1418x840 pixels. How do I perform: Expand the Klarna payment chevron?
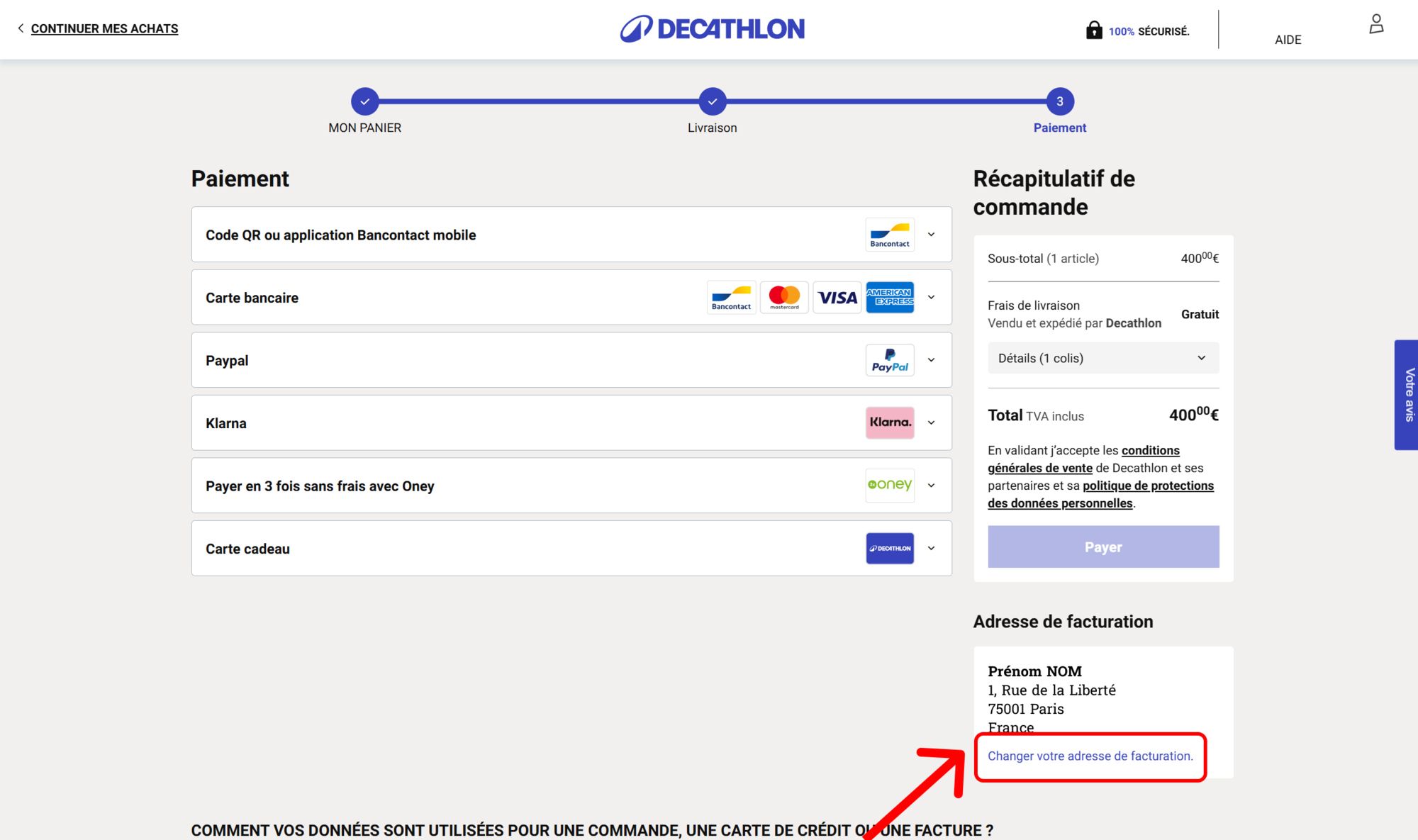pos(931,423)
